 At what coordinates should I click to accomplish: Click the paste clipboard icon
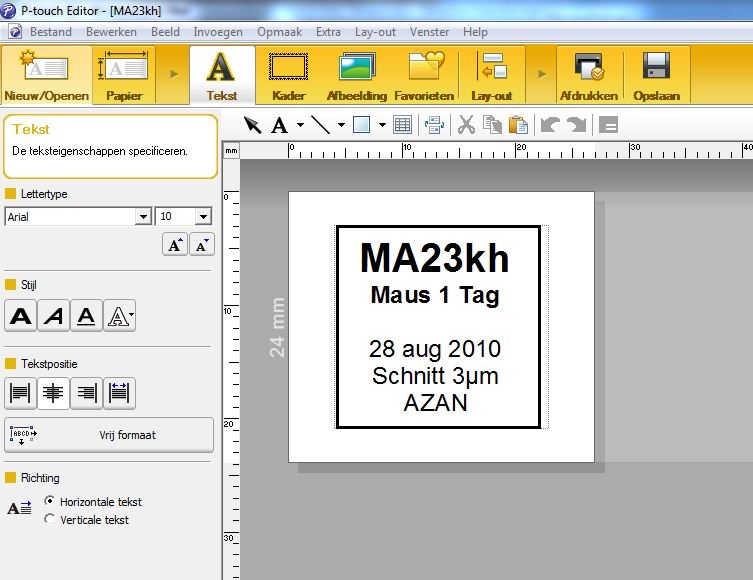click(x=517, y=125)
